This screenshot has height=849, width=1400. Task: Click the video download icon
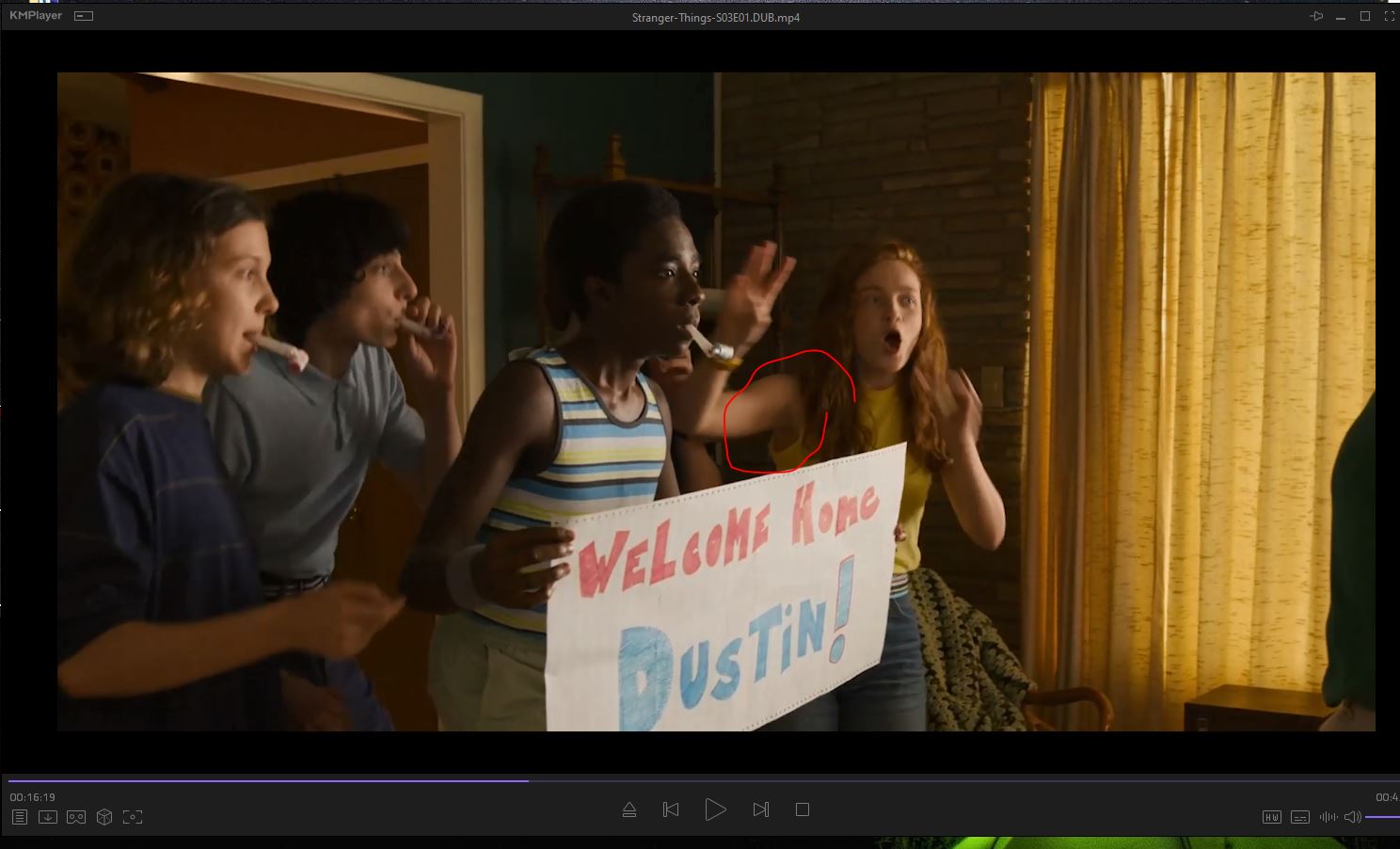48,817
